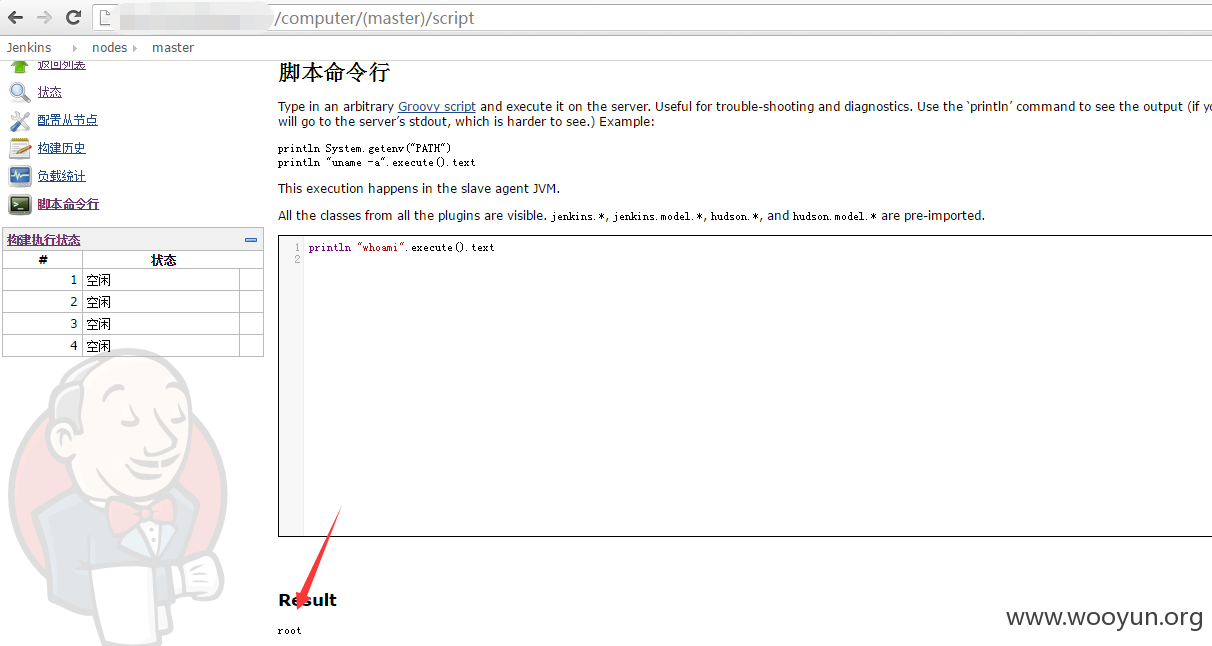Open the nodes breadcrumb link

[110, 47]
